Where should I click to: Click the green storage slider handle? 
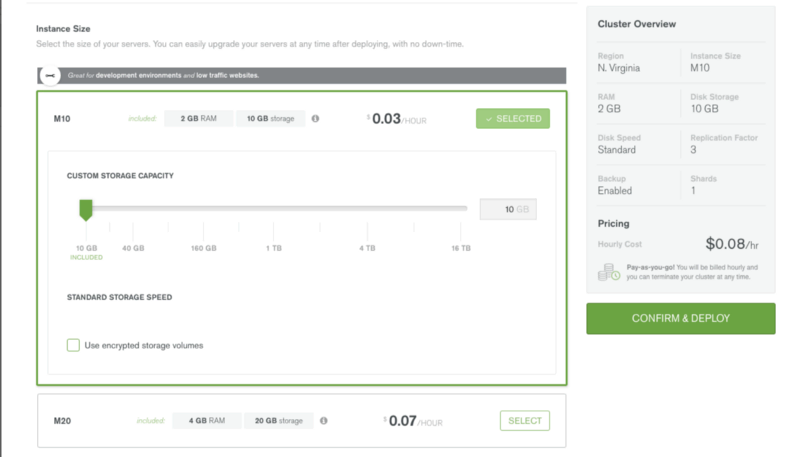86,210
